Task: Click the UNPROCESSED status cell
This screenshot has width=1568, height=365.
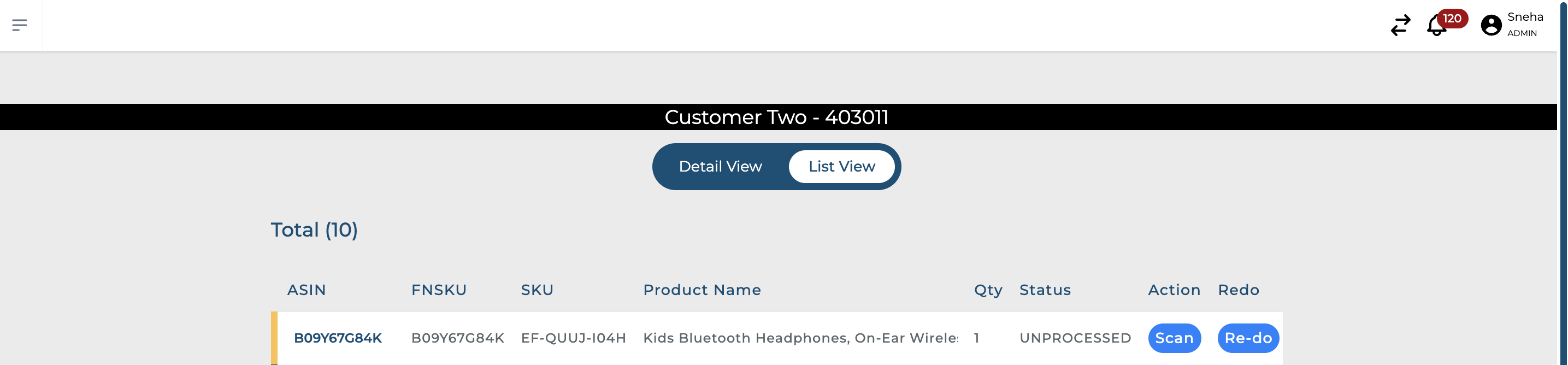Action: click(1075, 338)
